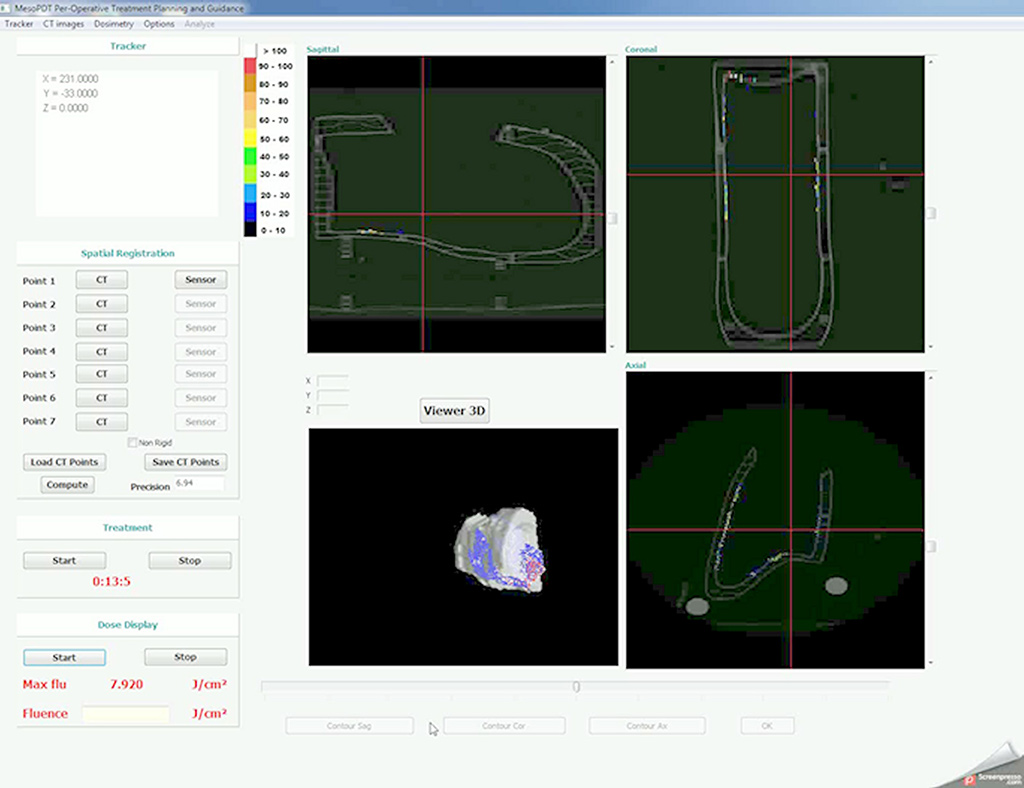Stop the Dose Display
This screenshot has height=788, width=1024.
pyautogui.click(x=185, y=657)
